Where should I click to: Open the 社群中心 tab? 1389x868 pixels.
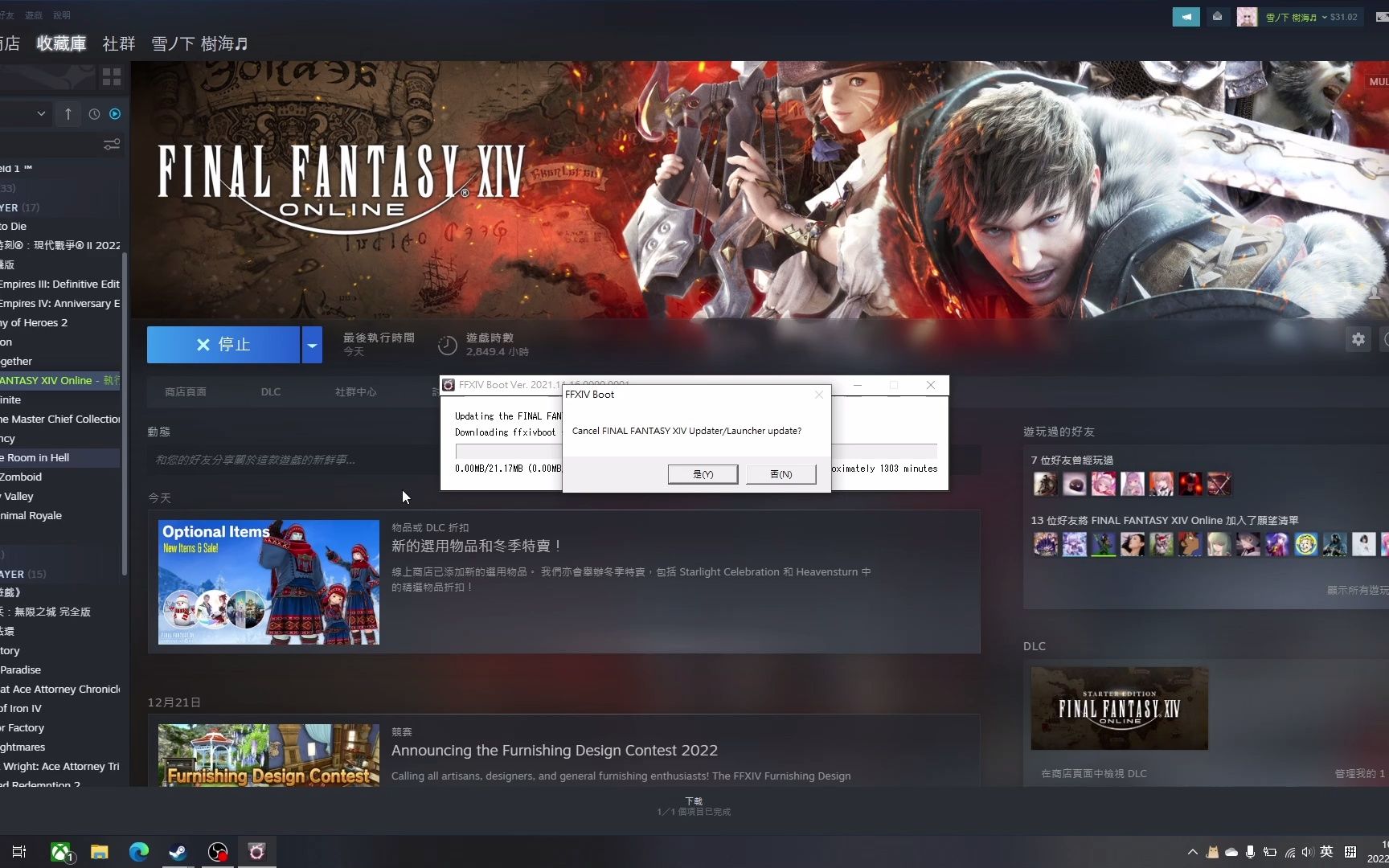coord(356,391)
